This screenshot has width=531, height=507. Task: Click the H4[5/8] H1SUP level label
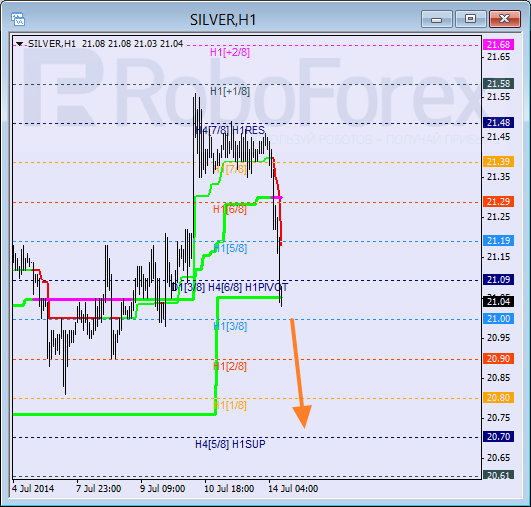[x=230, y=444]
